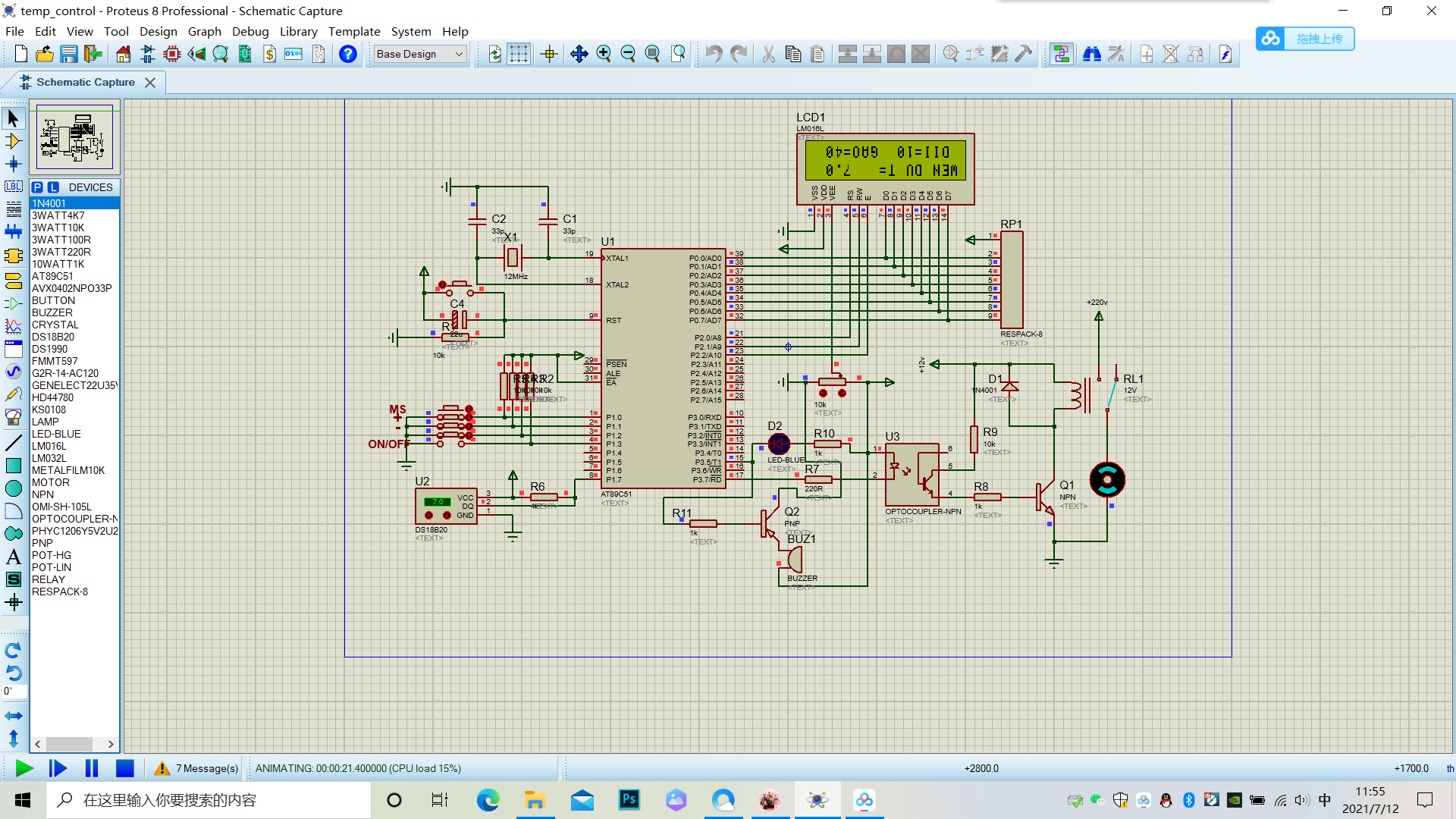Image resolution: width=1456 pixels, height=819 pixels.
Task: Step the simulation one frame
Action: pos(58,768)
